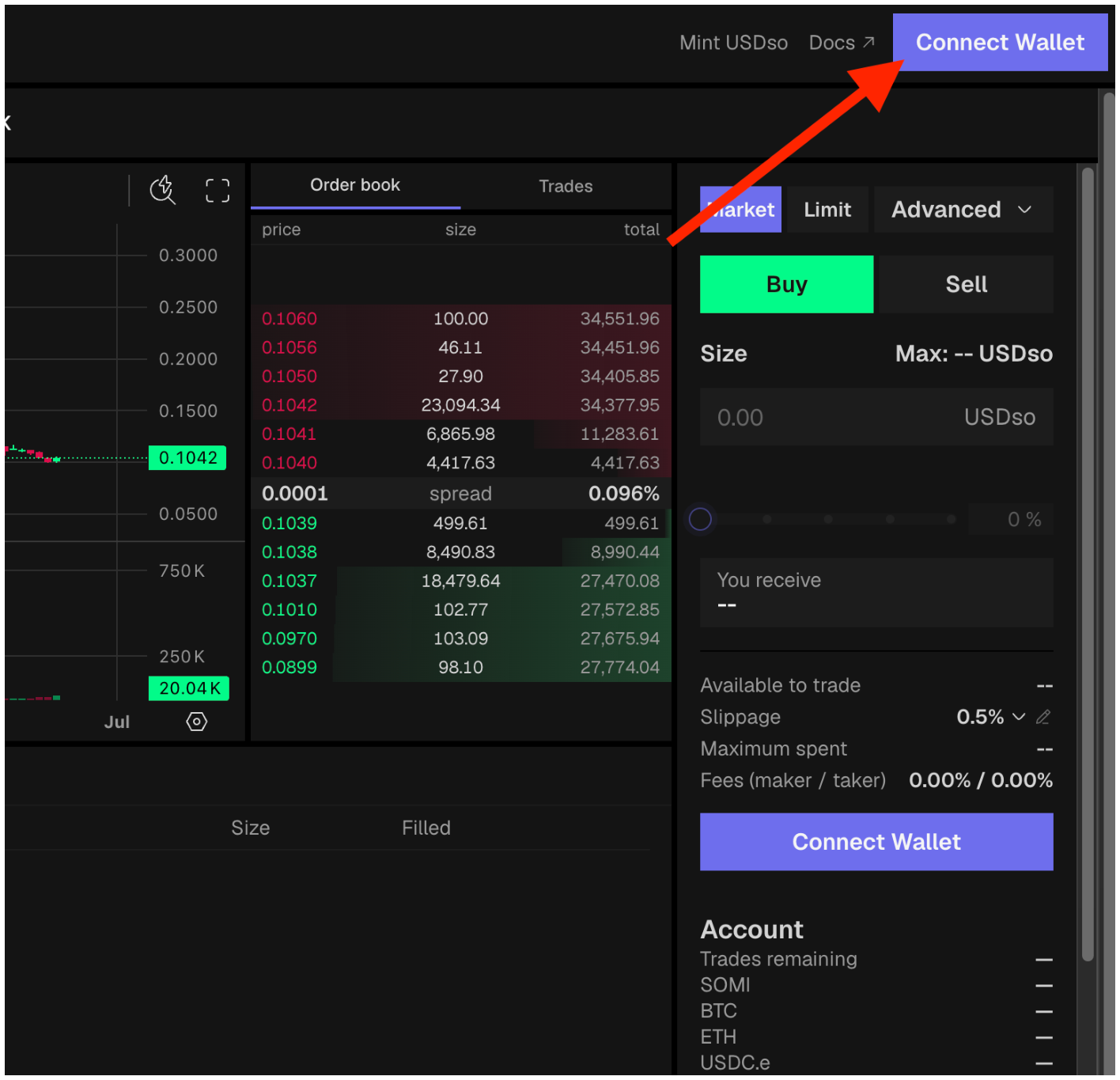
Task: Open fullscreen chart mode icon
Action: tap(218, 191)
